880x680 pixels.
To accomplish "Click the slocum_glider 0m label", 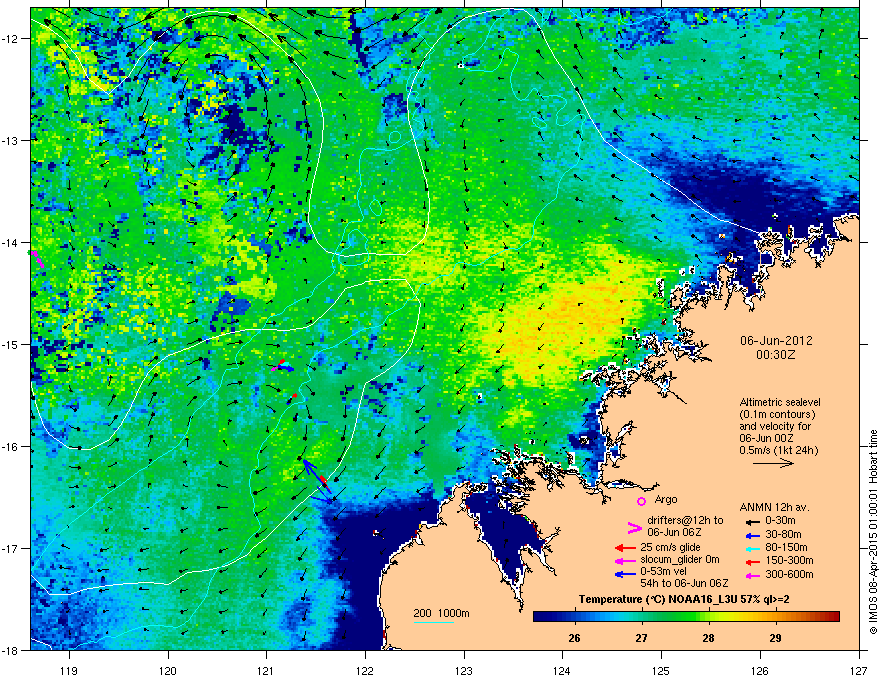I will [x=680, y=560].
